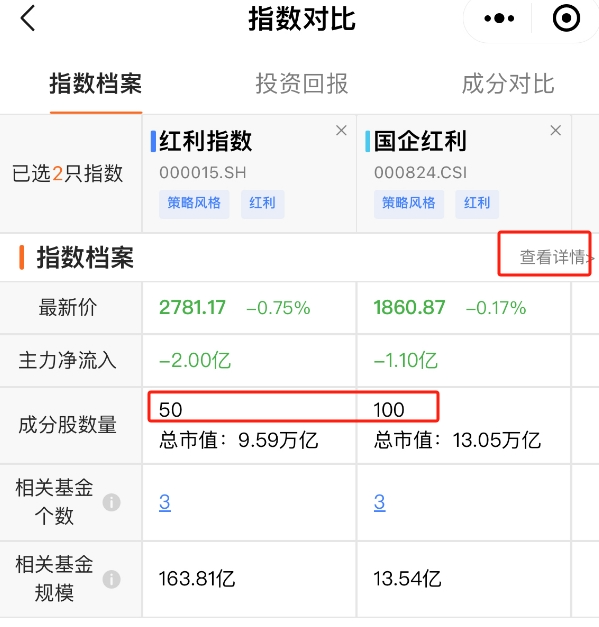The height and width of the screenshot is (627, 599).
Task: Tap the 指数对比 page title
Action: [302, 18]
